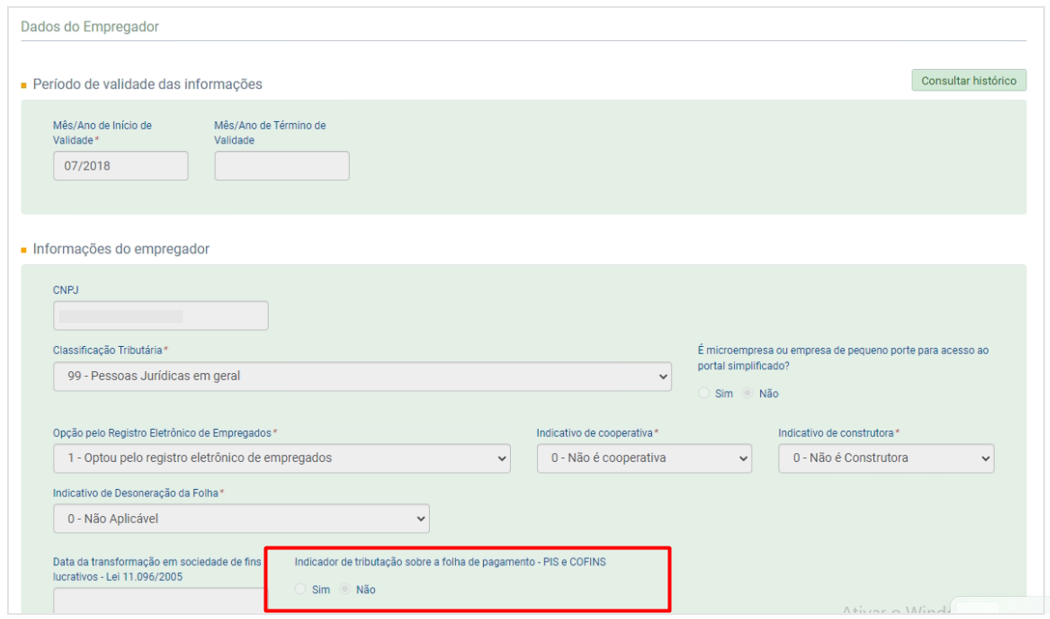Viewport: 1050px width, 619px height.
Task: Select Não for PIS e COFINS indicator
Action: [343, 589]
